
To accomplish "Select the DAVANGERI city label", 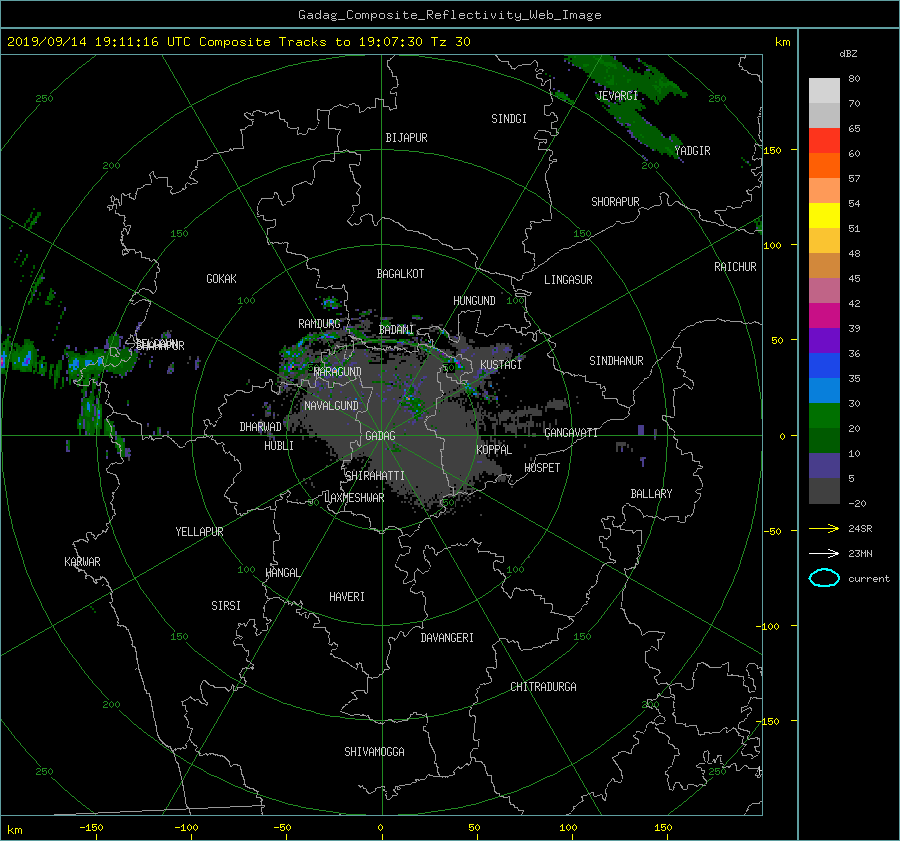I will (447, 638).
